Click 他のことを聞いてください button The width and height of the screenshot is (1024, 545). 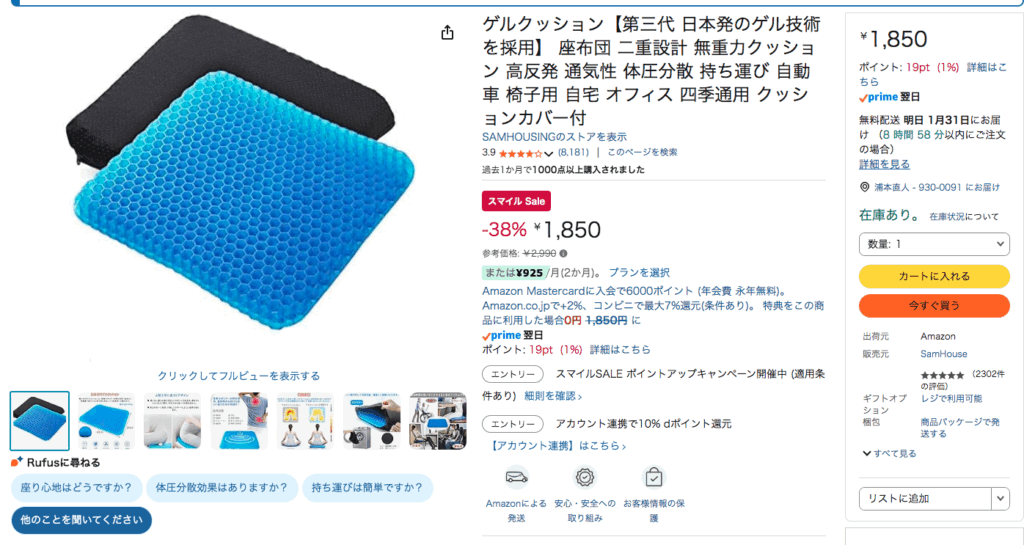pyautogui.click(x=82, y=520)
